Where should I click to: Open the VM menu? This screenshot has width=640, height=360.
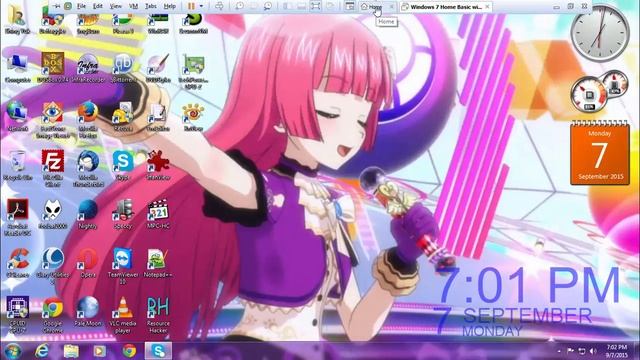pyautogui.click(x=133, y=6)
